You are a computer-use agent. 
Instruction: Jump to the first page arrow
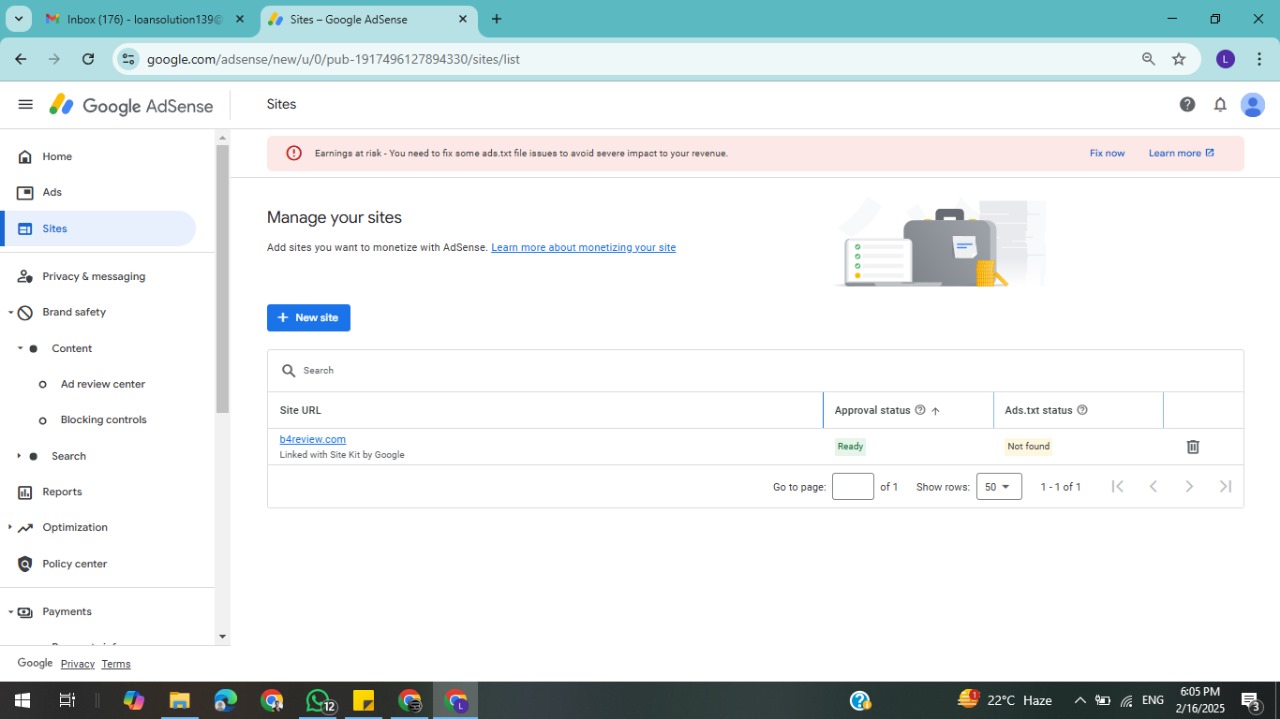1117,486
